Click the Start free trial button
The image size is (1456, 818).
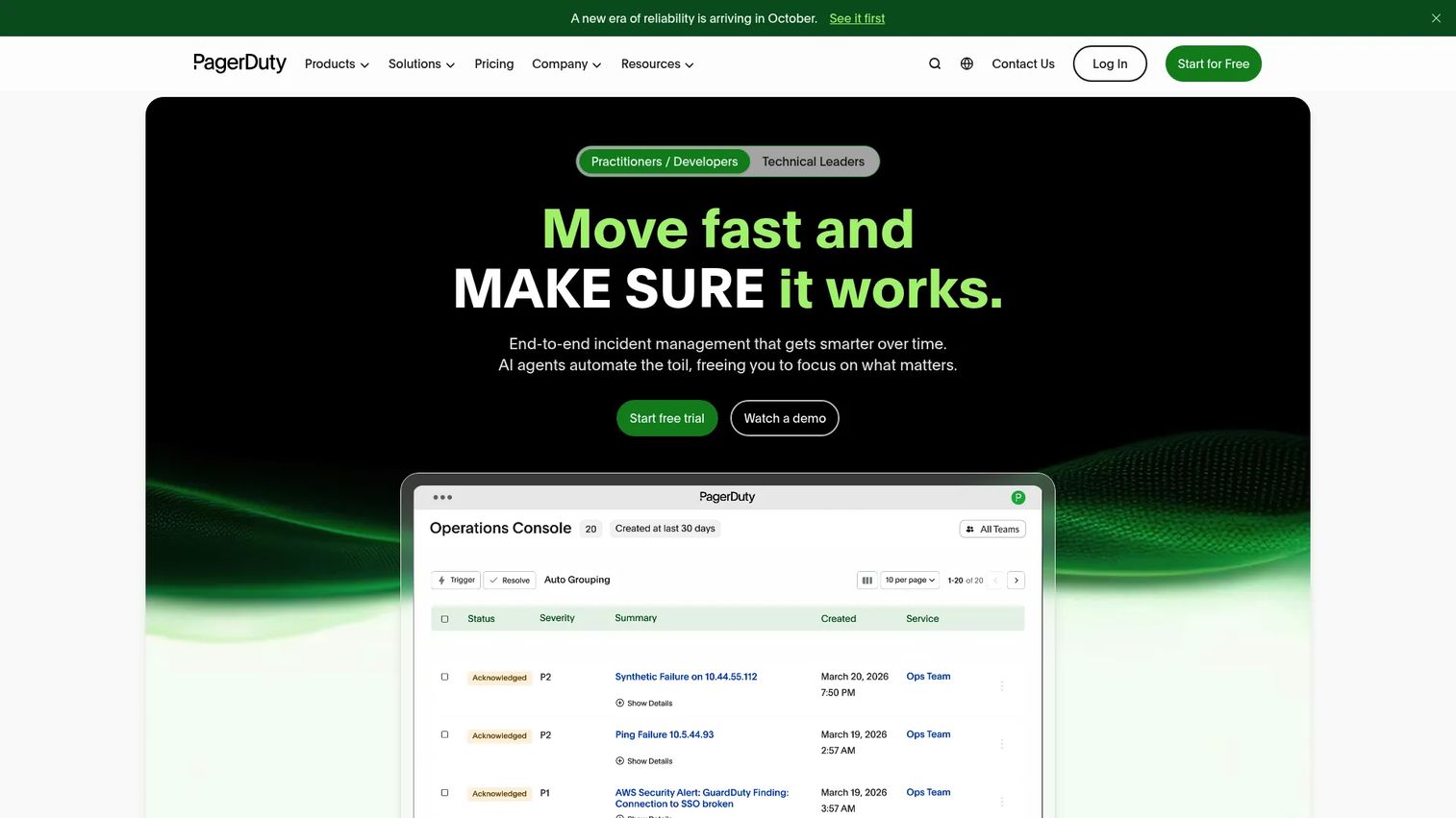[x=667, y=418]
